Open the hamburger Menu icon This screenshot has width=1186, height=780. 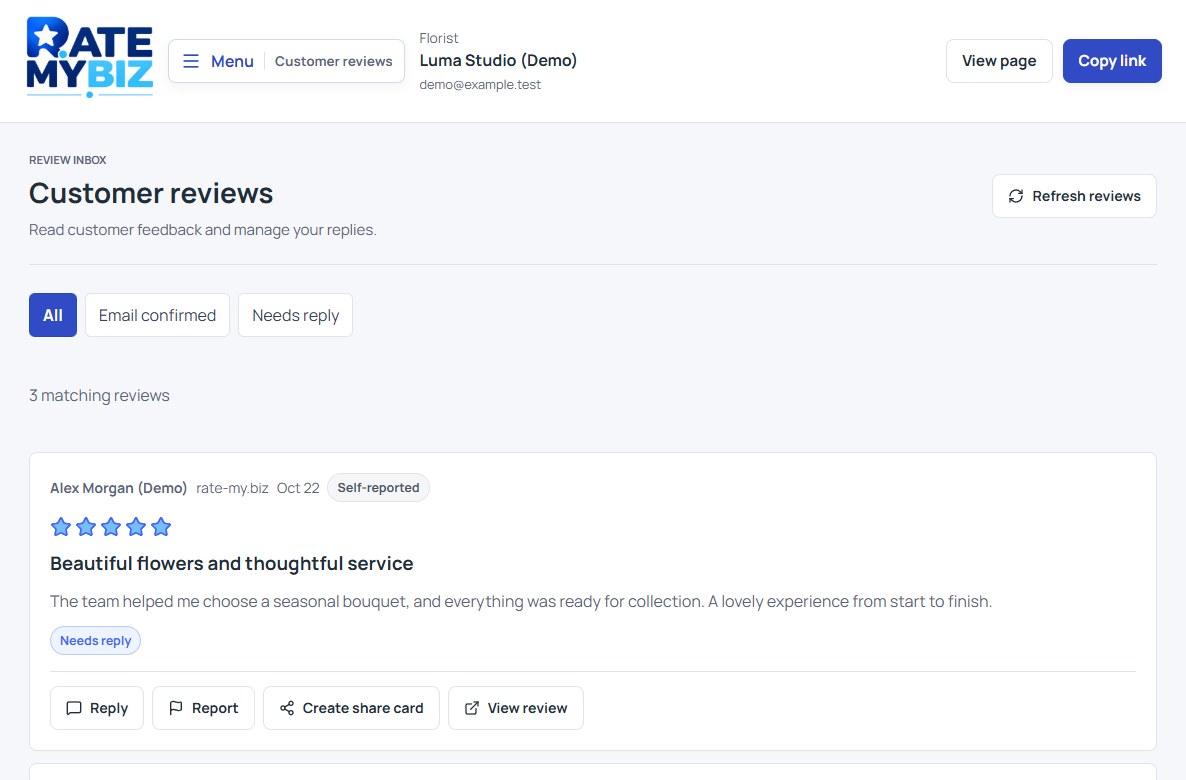[191, 61]
